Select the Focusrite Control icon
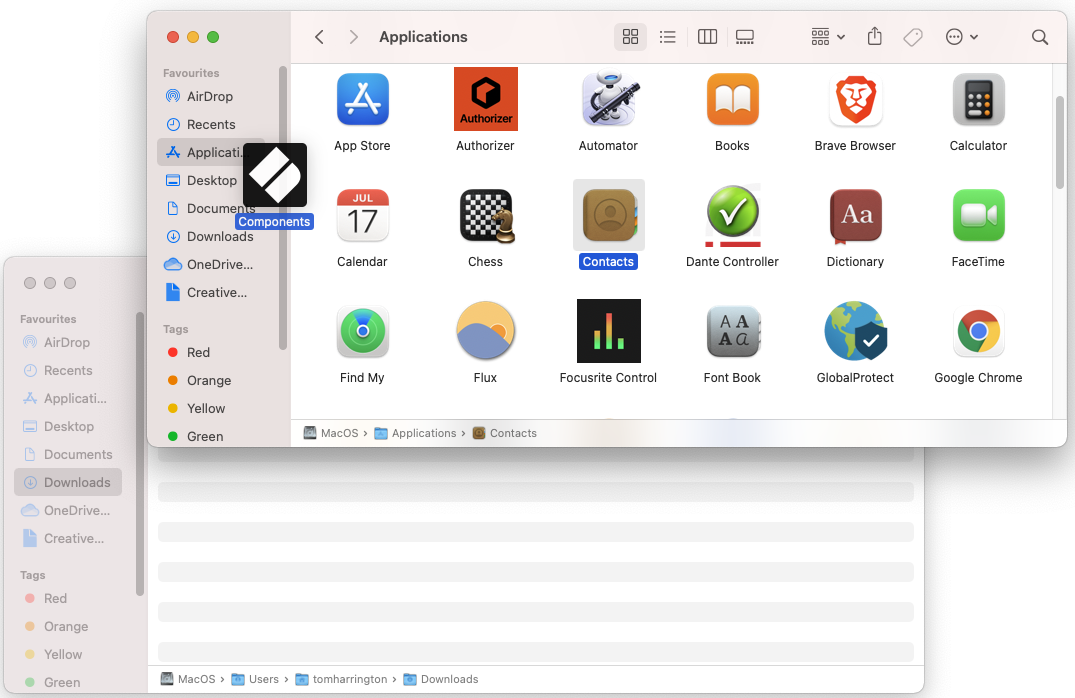The image size is (1075, 698). (609, 330)
